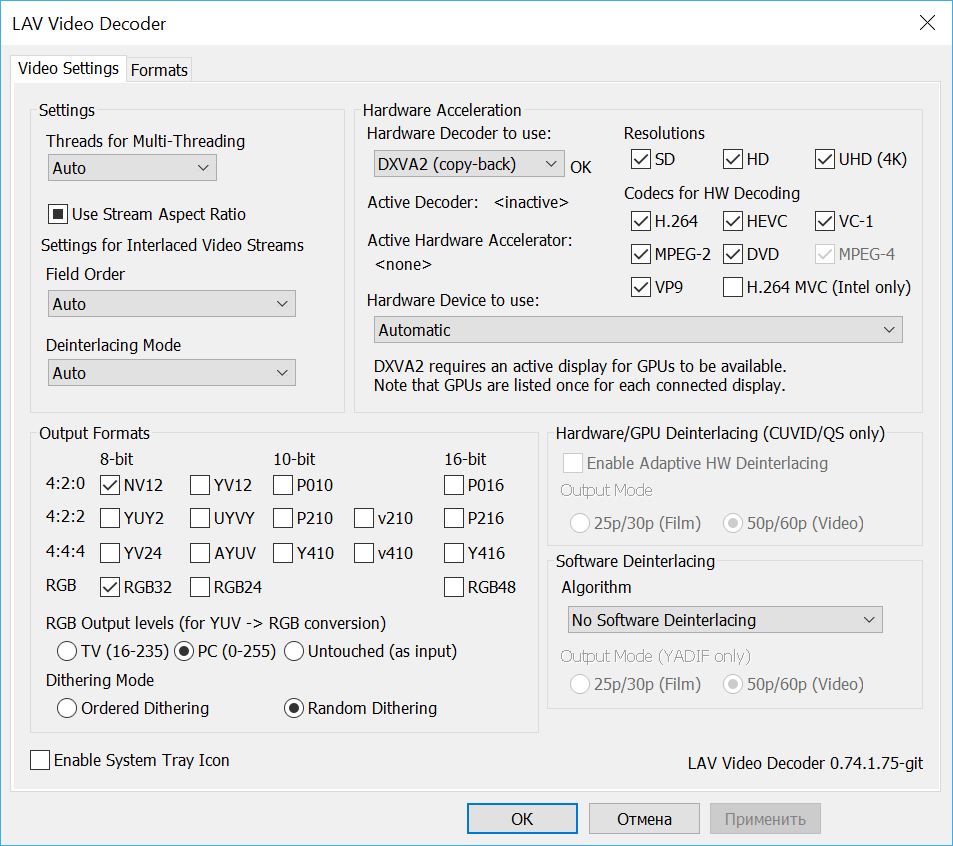Enable H.264 MVC (Intel only)
The height and width of the screenshot is (846, 953).
733,287
